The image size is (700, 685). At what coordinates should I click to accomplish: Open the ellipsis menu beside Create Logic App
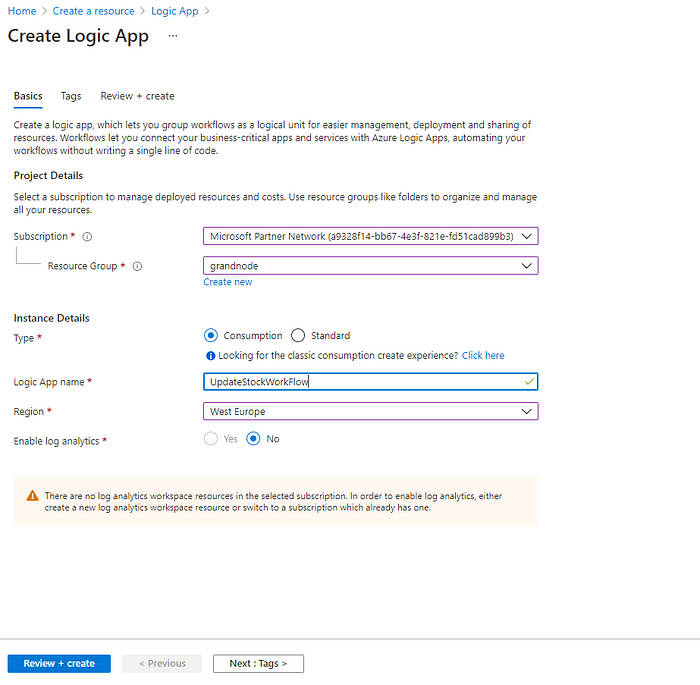(173, 36)
